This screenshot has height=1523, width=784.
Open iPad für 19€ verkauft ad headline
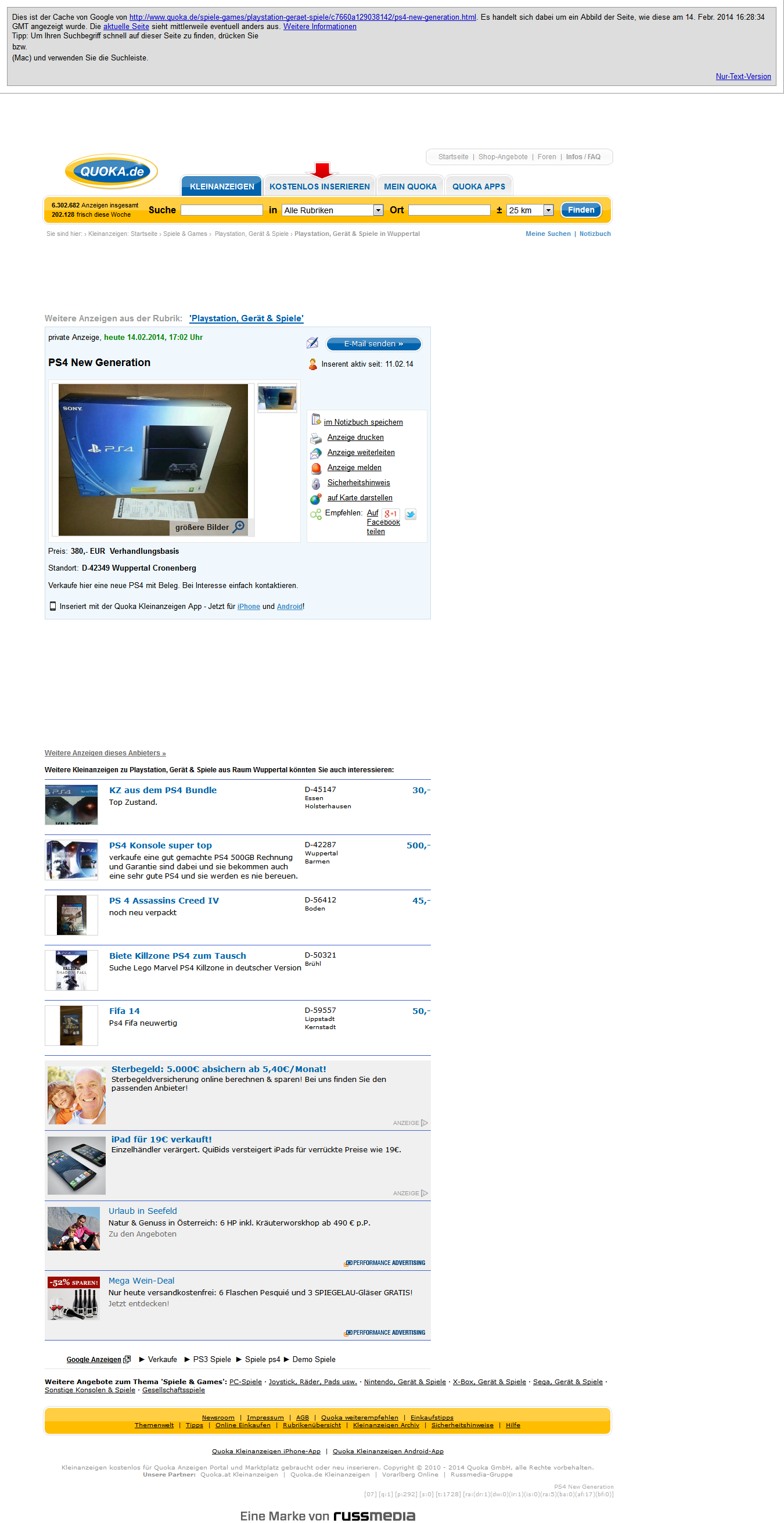click(x=161, y=1139)
